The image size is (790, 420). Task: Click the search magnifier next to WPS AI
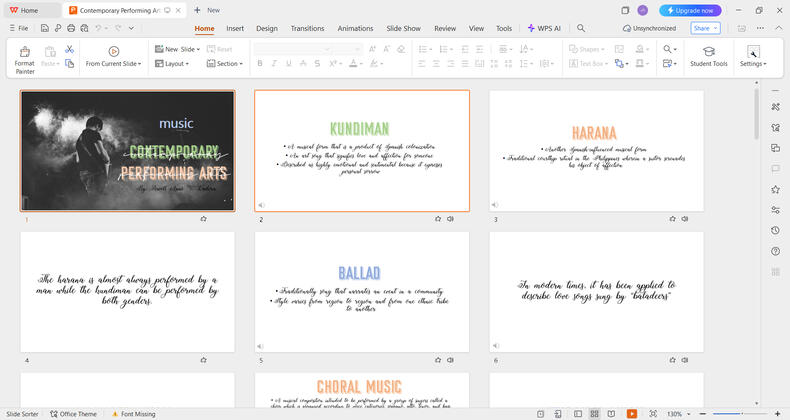(x=581, y=28)
